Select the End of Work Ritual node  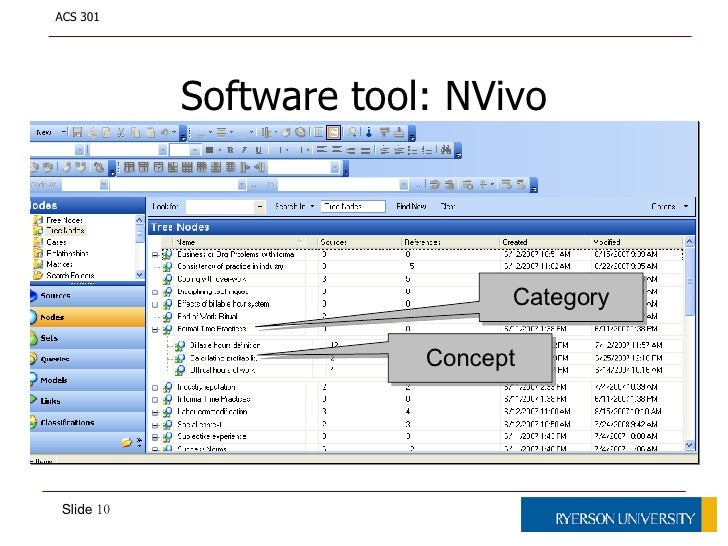pyautogui.click(x=207, y=317)
